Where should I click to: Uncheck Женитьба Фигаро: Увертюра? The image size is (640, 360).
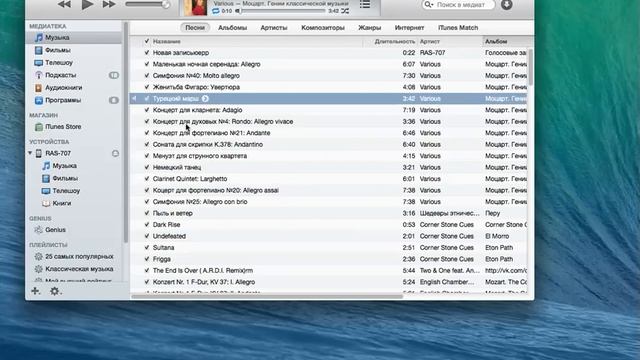[x=147, y=87]
